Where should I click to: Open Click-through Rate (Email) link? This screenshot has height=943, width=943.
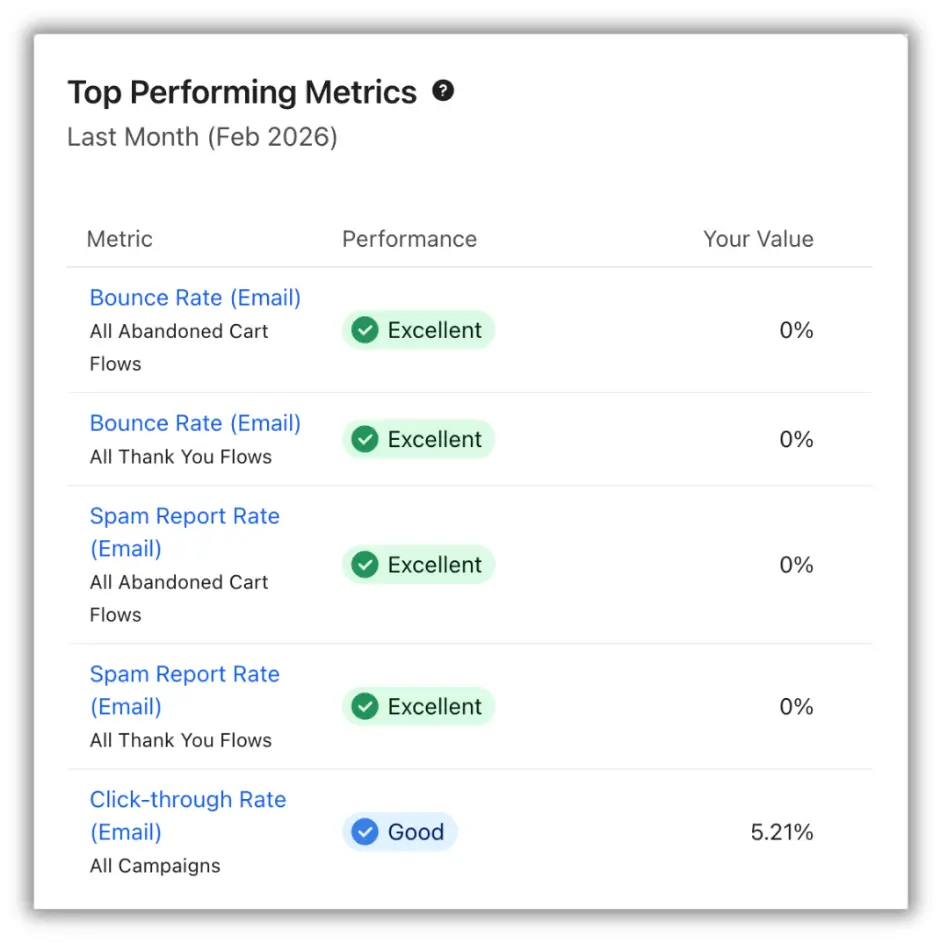click(x=188, y=816)
